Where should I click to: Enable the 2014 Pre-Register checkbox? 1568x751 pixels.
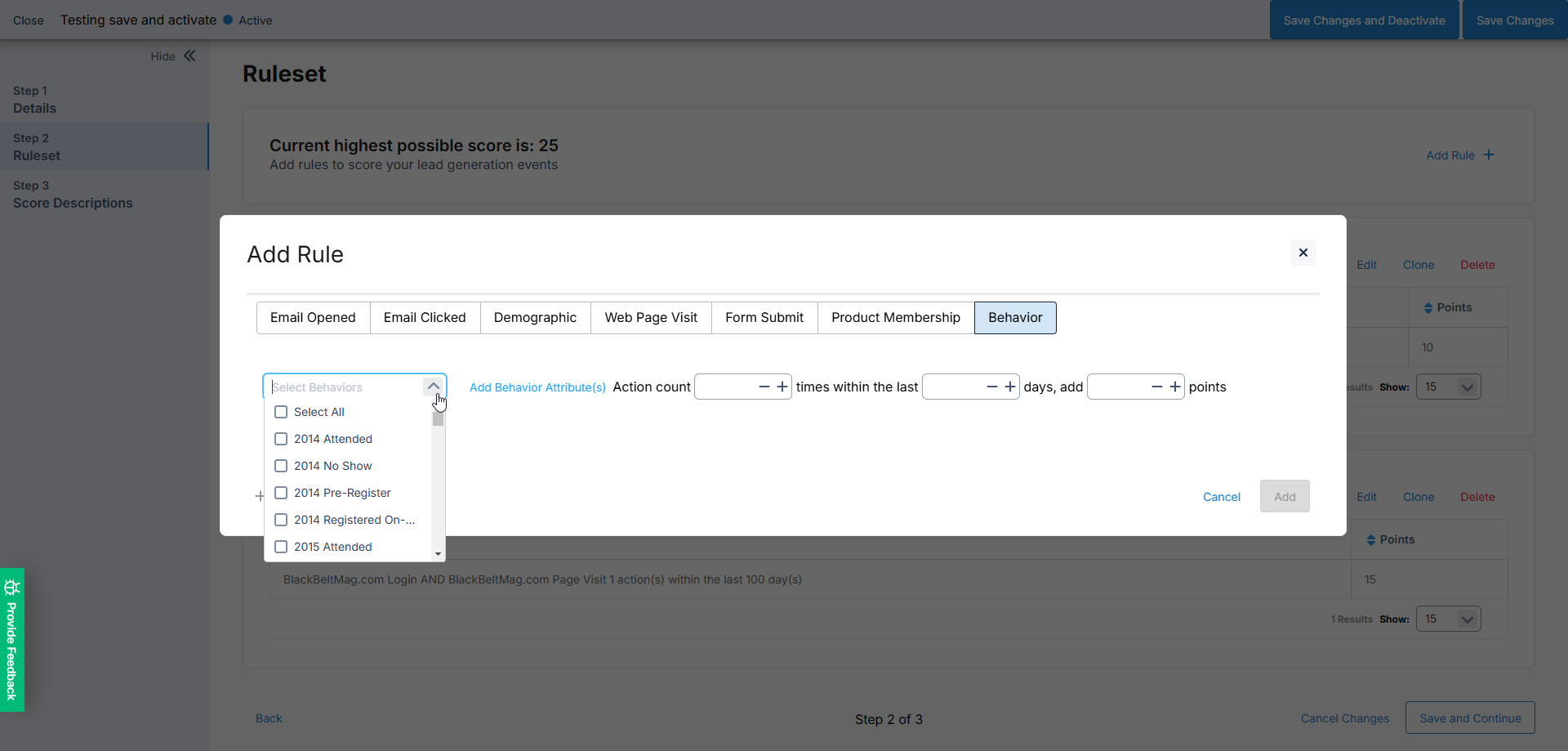click(281, 493)
